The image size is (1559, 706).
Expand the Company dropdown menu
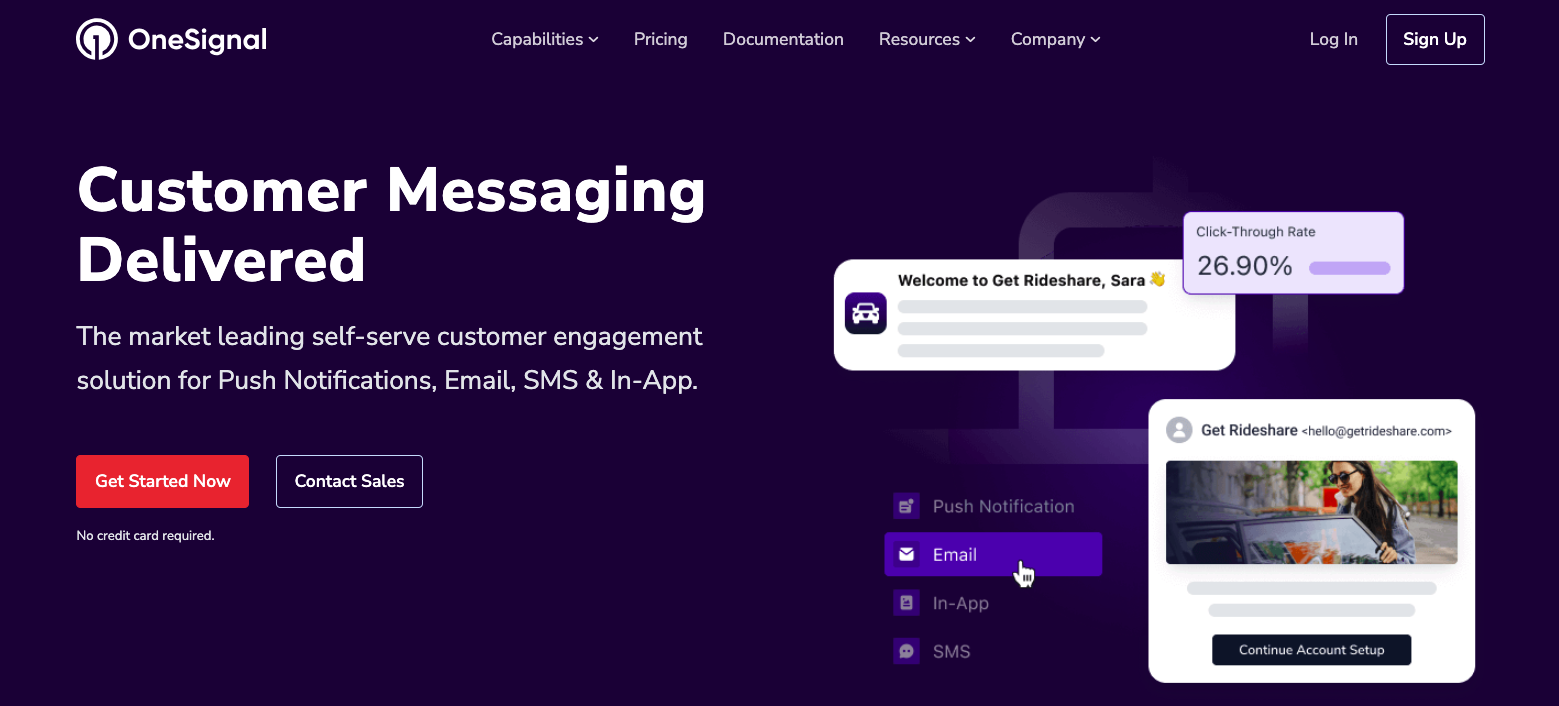click(x=1055, y=39)
